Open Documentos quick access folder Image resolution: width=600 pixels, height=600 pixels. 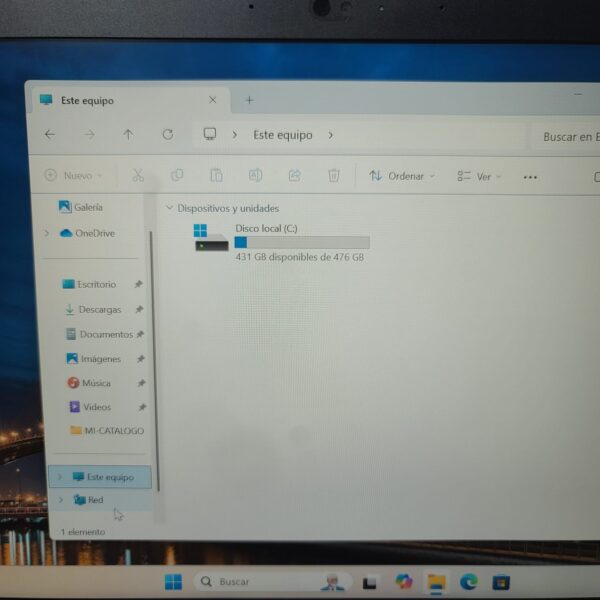tap(99, 334)
